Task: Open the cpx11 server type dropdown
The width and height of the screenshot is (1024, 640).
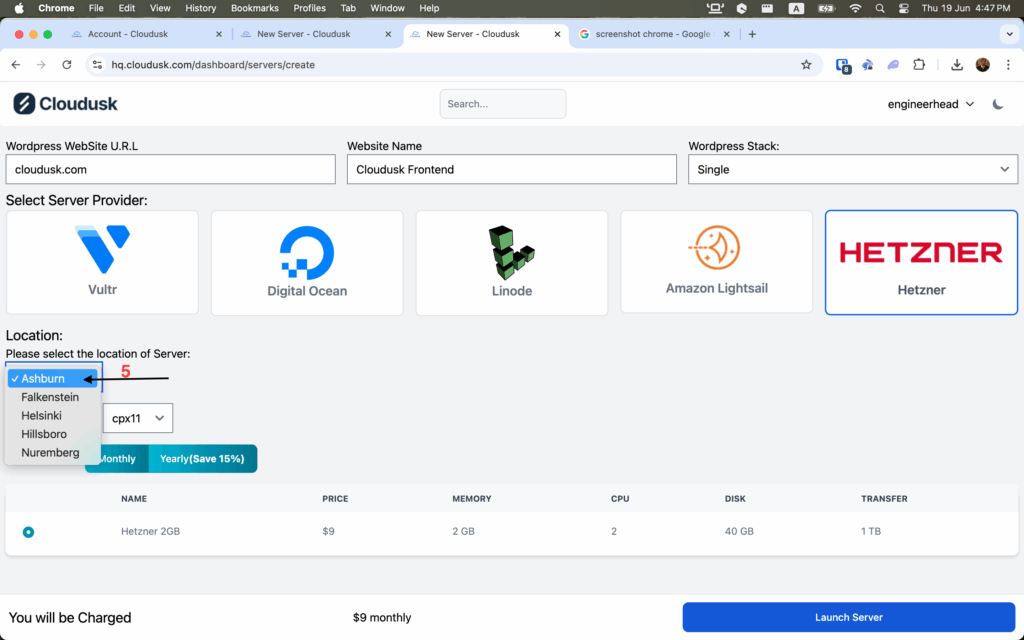Action: (x=138, y=418)
